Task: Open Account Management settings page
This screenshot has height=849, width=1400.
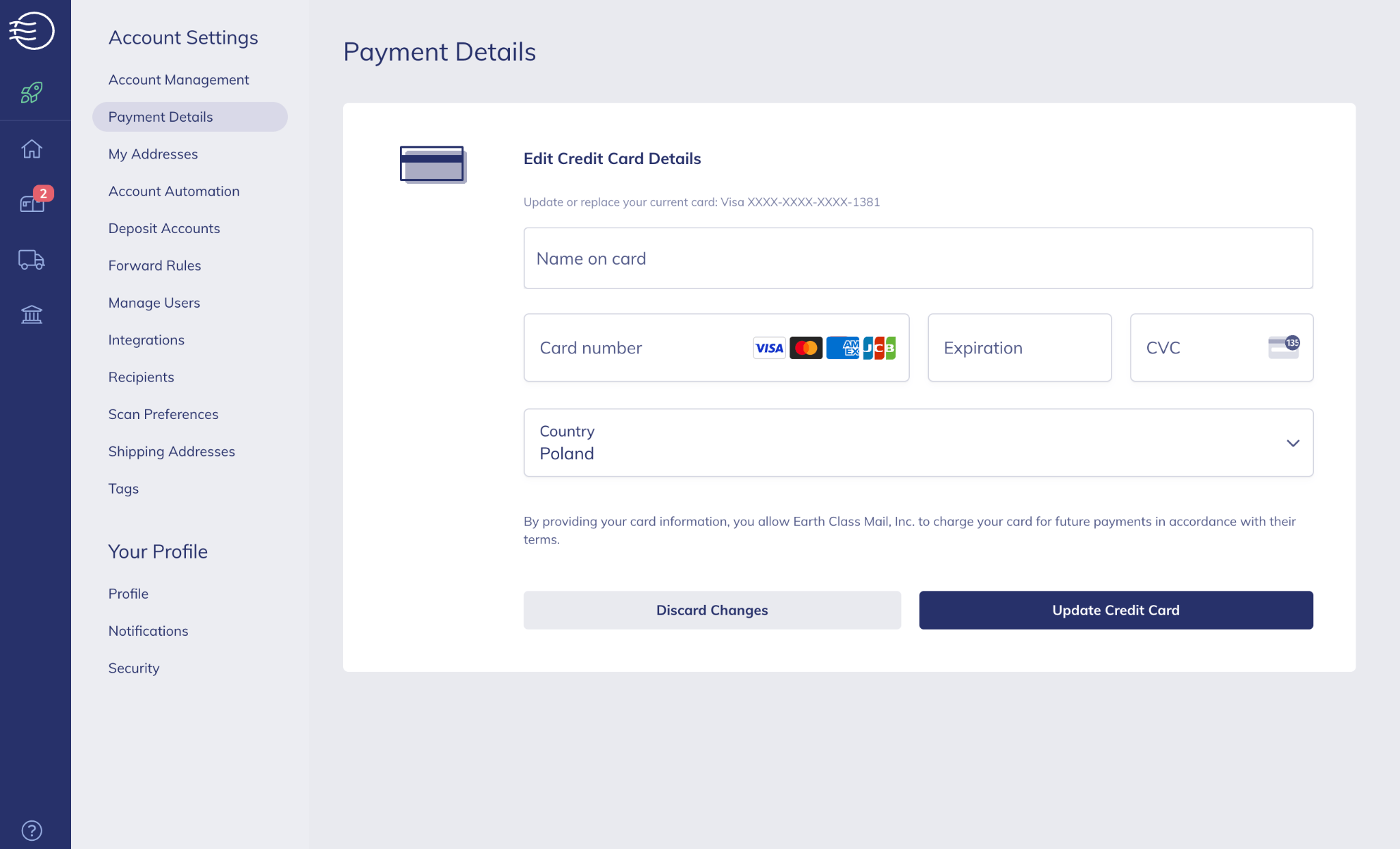Action: coord(178,80)
